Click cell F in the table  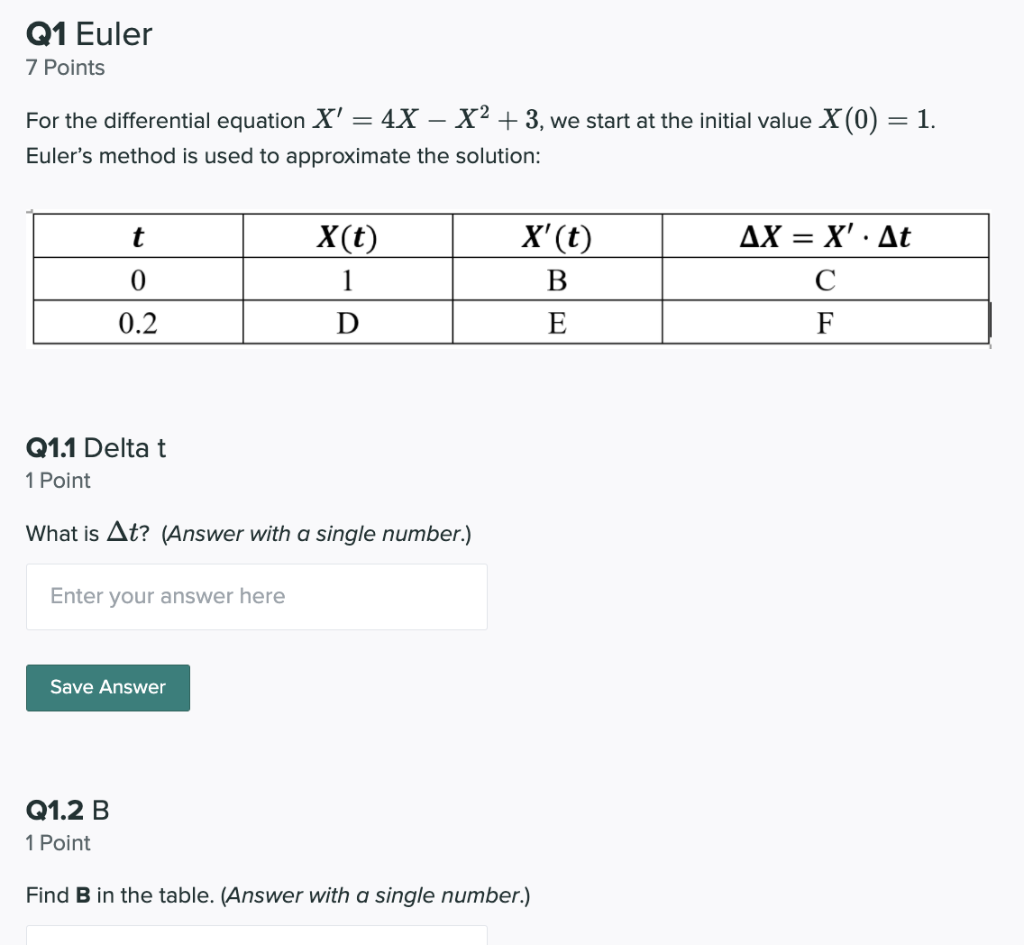824,321
